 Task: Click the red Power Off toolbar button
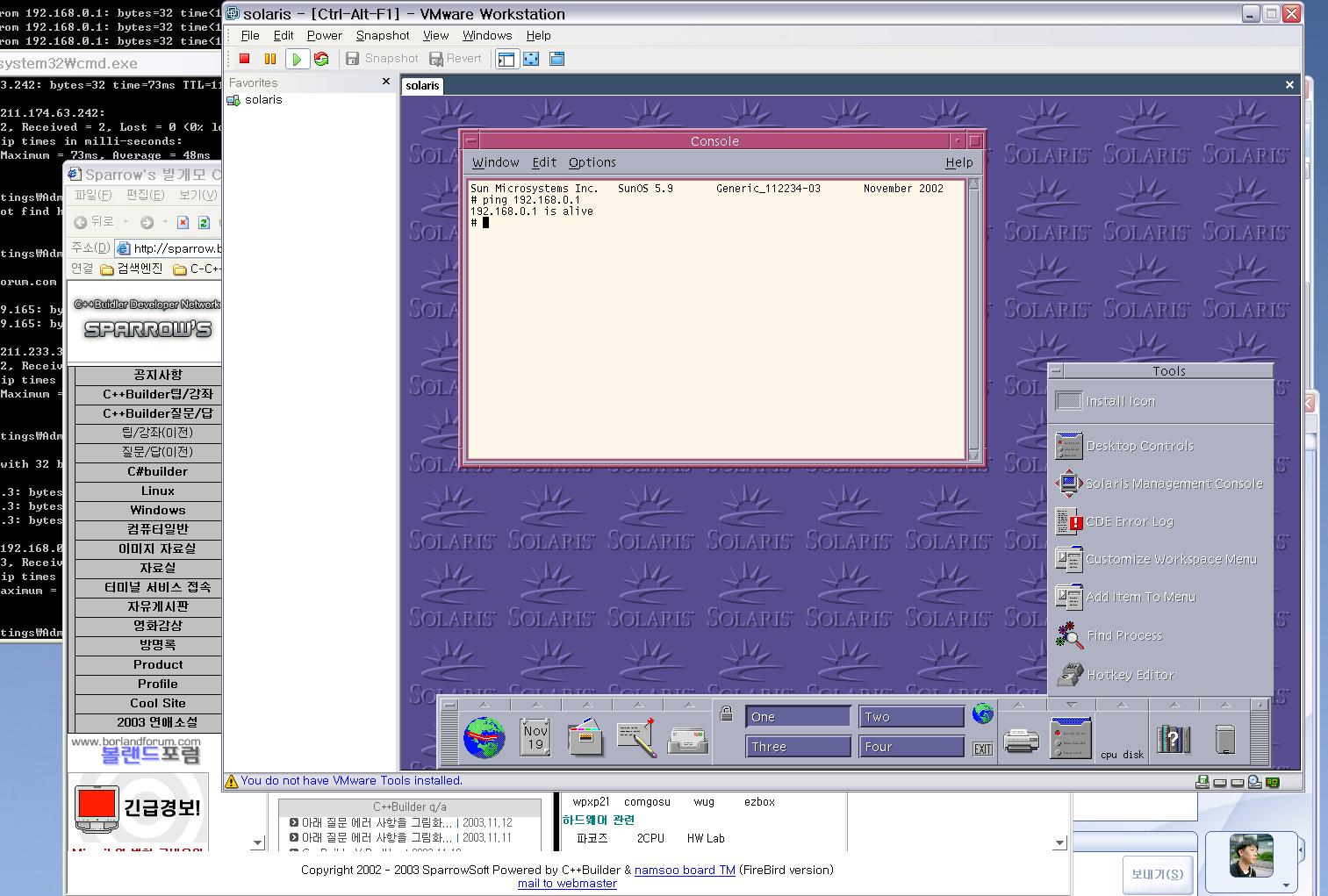[245, 59]
